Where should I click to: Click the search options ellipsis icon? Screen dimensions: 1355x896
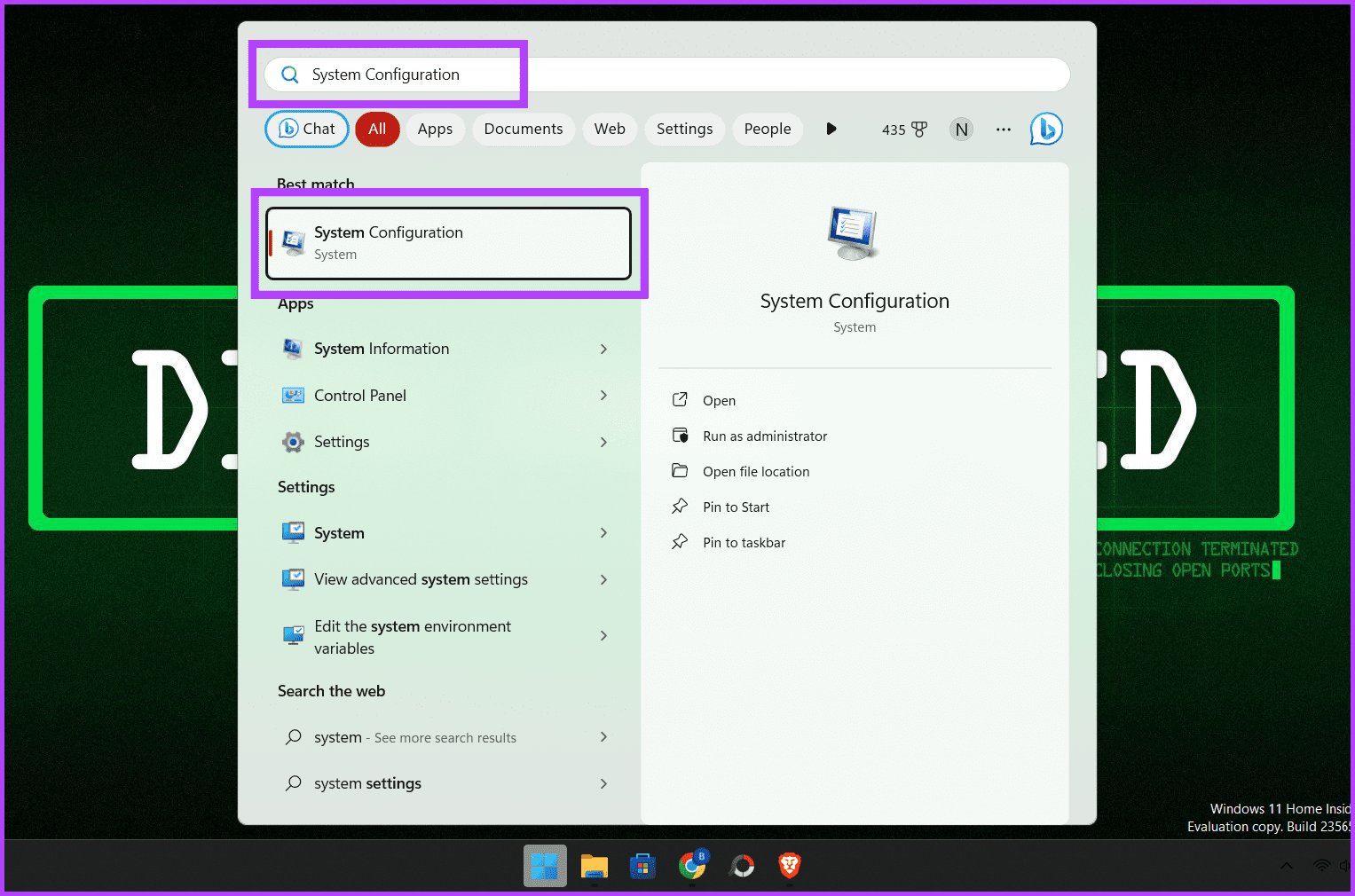point(1003,130)
